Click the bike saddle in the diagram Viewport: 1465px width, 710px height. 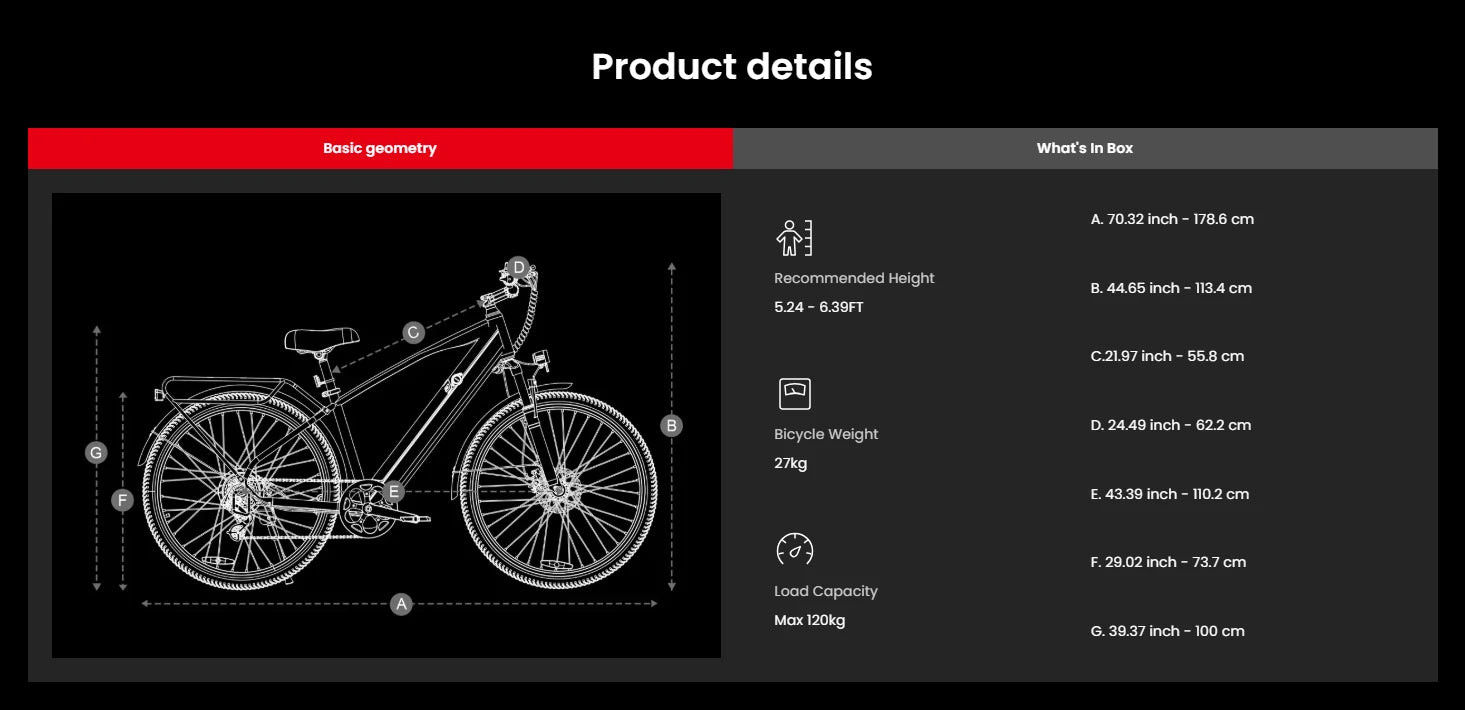[322, 339]
